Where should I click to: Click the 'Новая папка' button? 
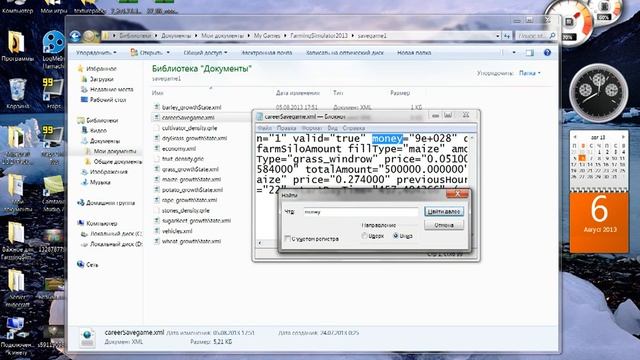pos(414,53)
